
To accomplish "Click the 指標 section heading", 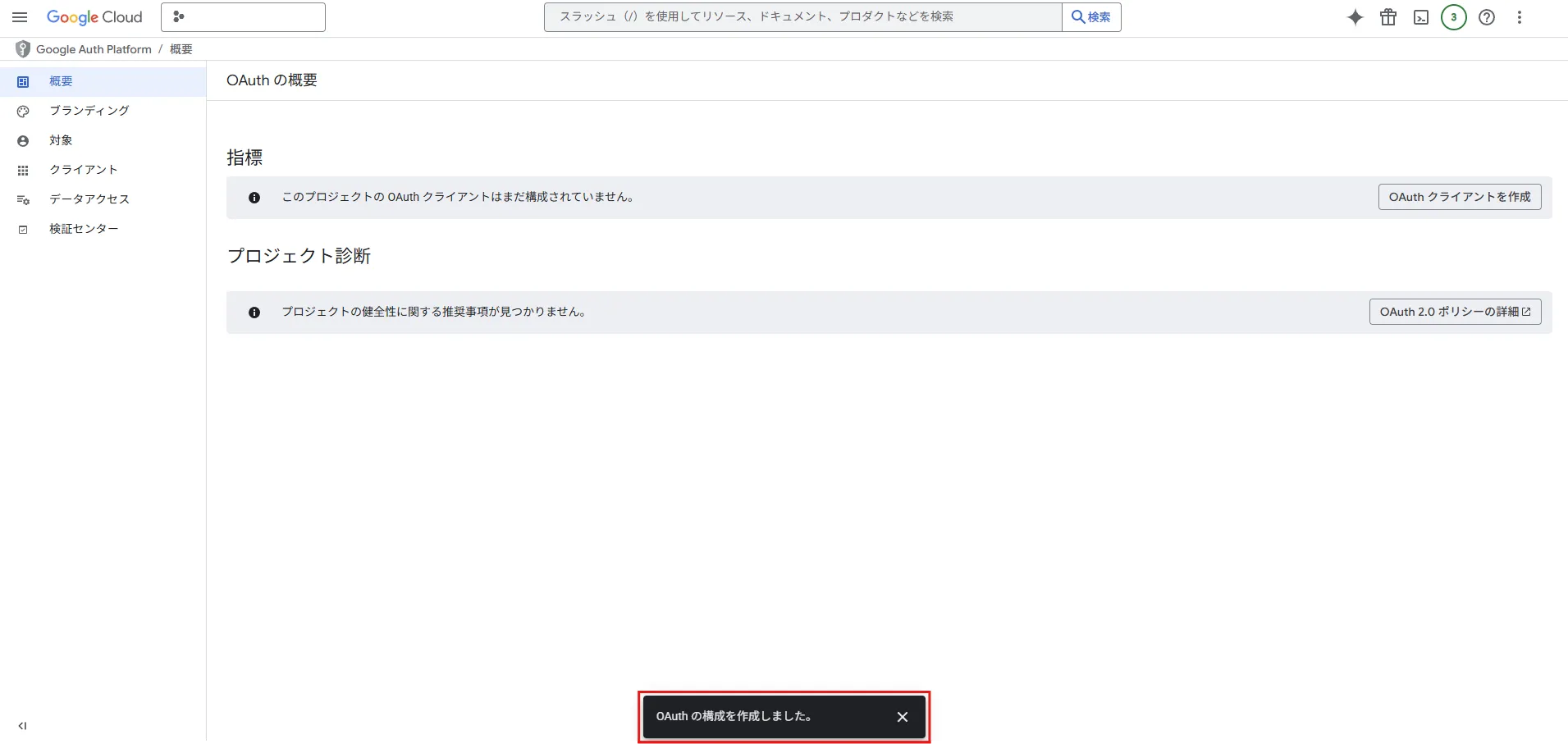I will point(245,157).
